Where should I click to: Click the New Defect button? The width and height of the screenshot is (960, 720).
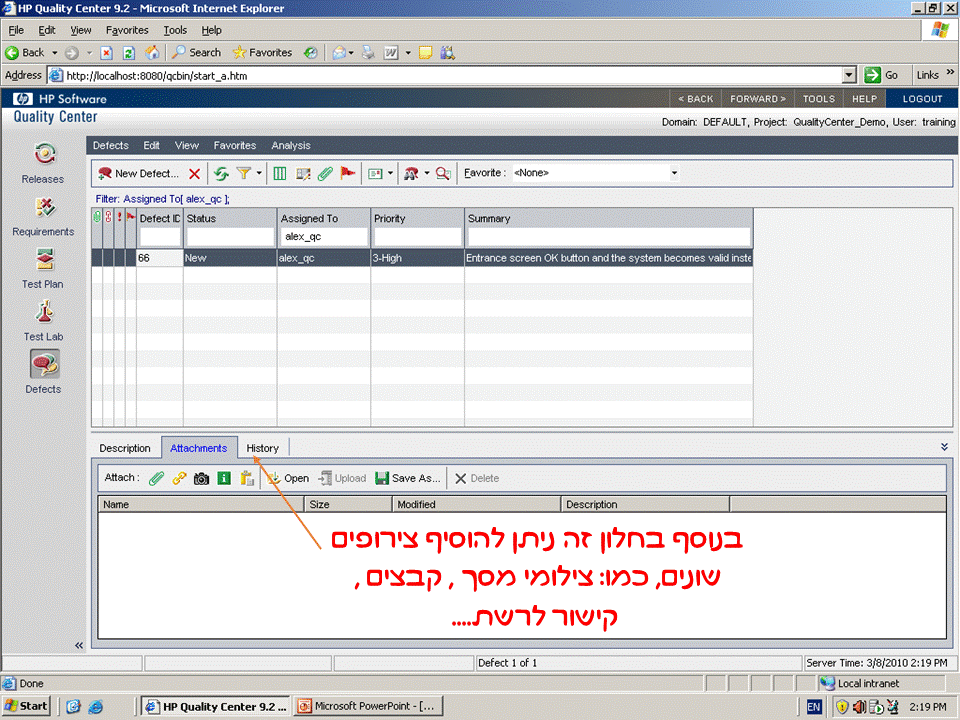(x=138, y=173)
